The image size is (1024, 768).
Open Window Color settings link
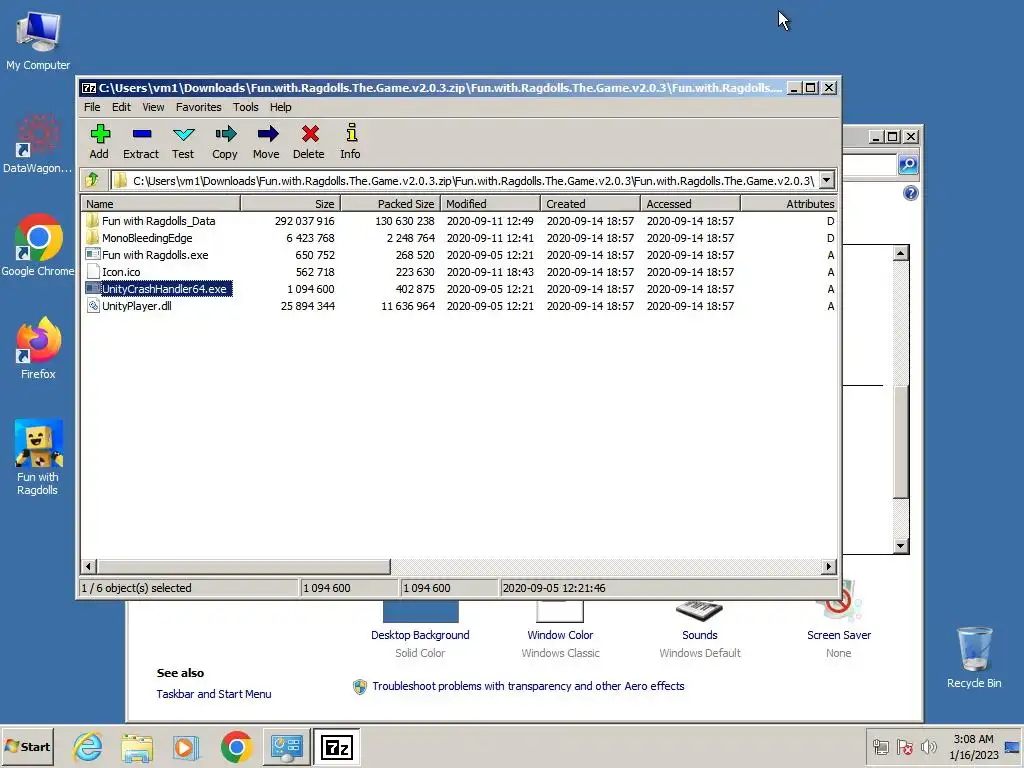pyautogui.click(x=560, y=635)
